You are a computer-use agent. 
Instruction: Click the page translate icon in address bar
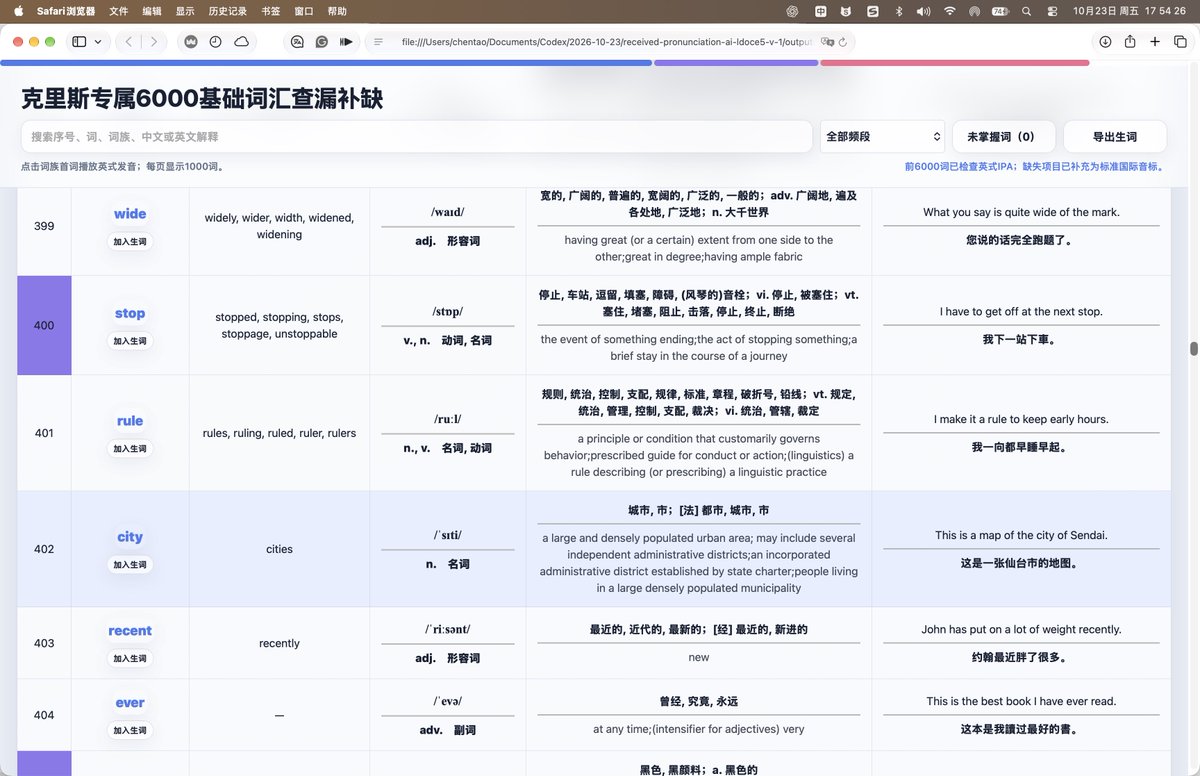point(826,42)
